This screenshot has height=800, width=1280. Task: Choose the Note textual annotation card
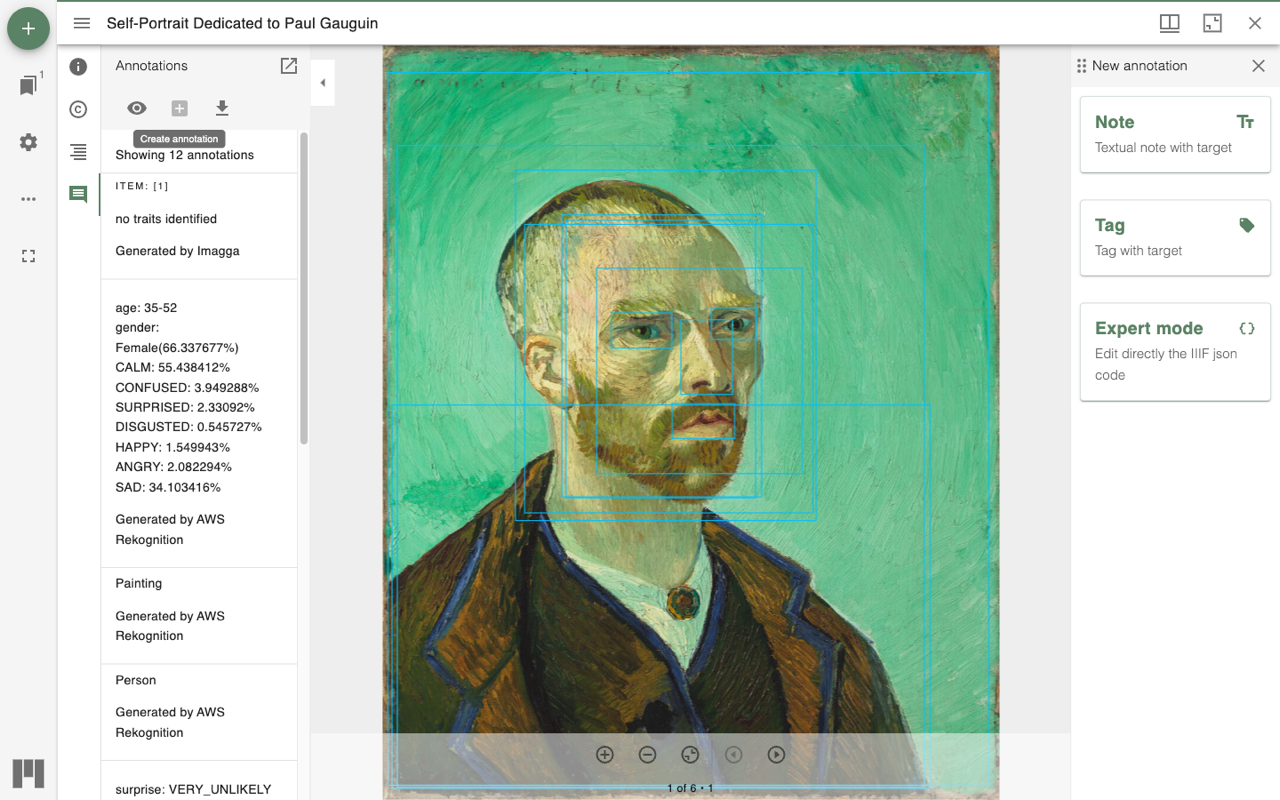pos(1175,135)
